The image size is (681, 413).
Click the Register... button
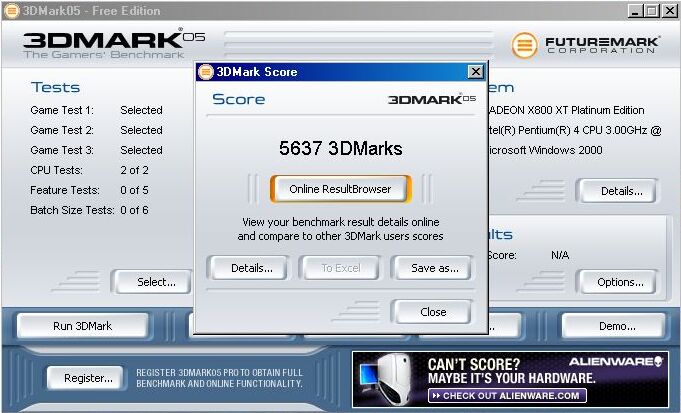[85, 378]
